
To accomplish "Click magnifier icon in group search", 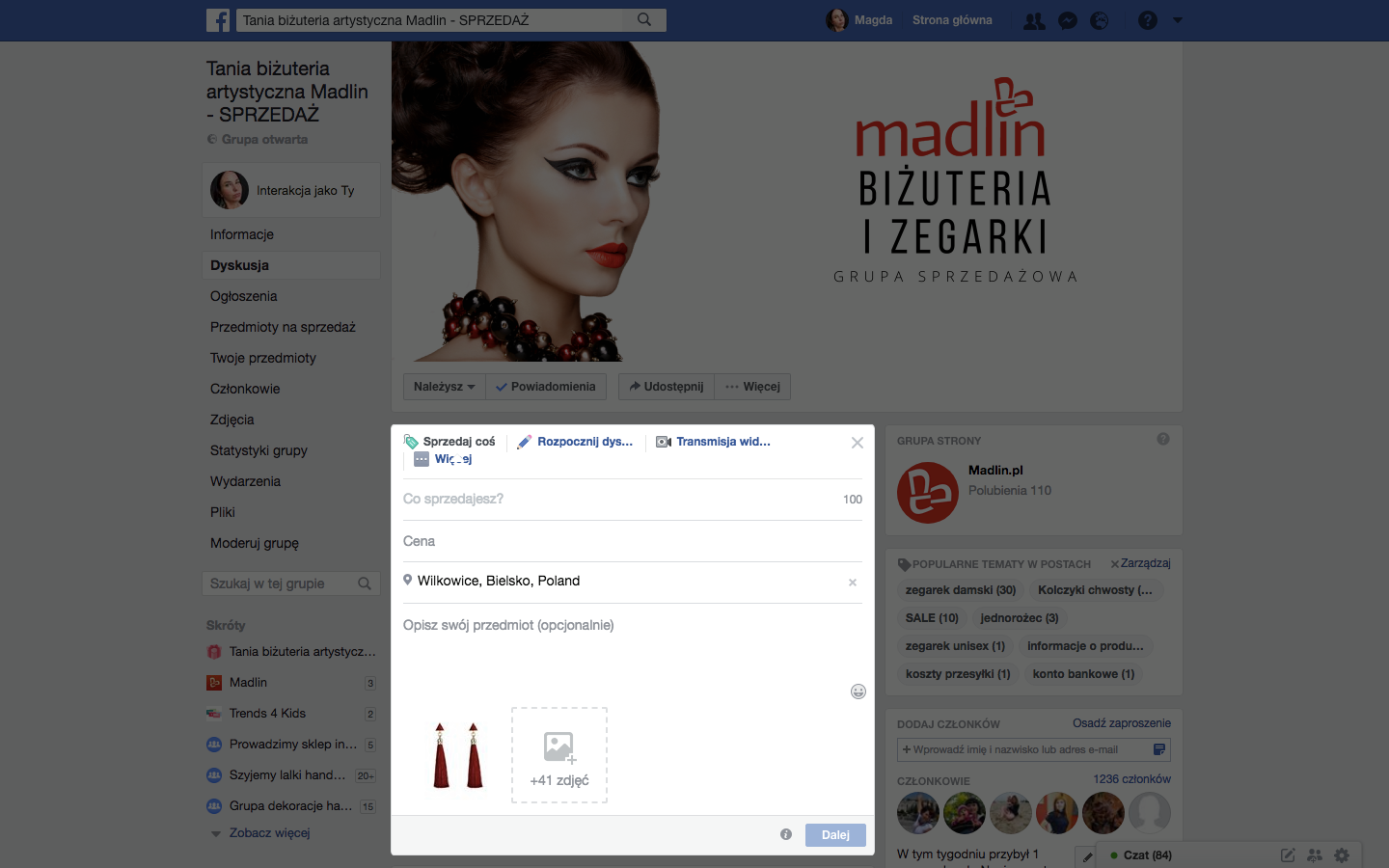I will tap(365, 583).
